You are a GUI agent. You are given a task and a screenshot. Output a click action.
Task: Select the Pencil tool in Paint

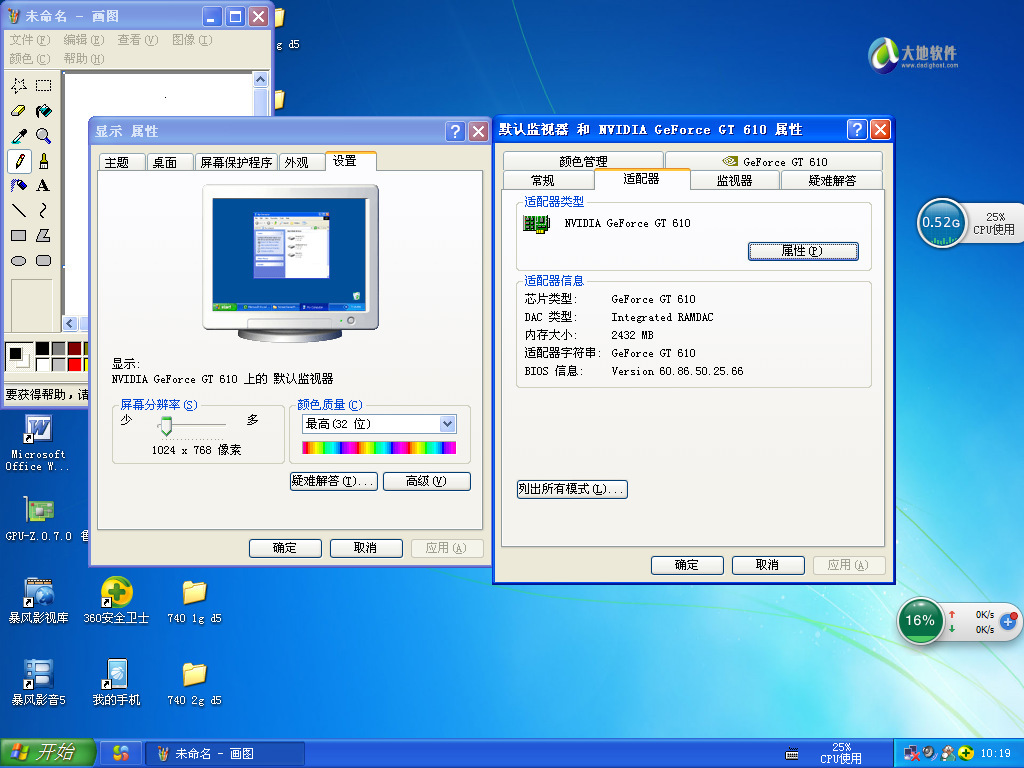pos(19,161)
